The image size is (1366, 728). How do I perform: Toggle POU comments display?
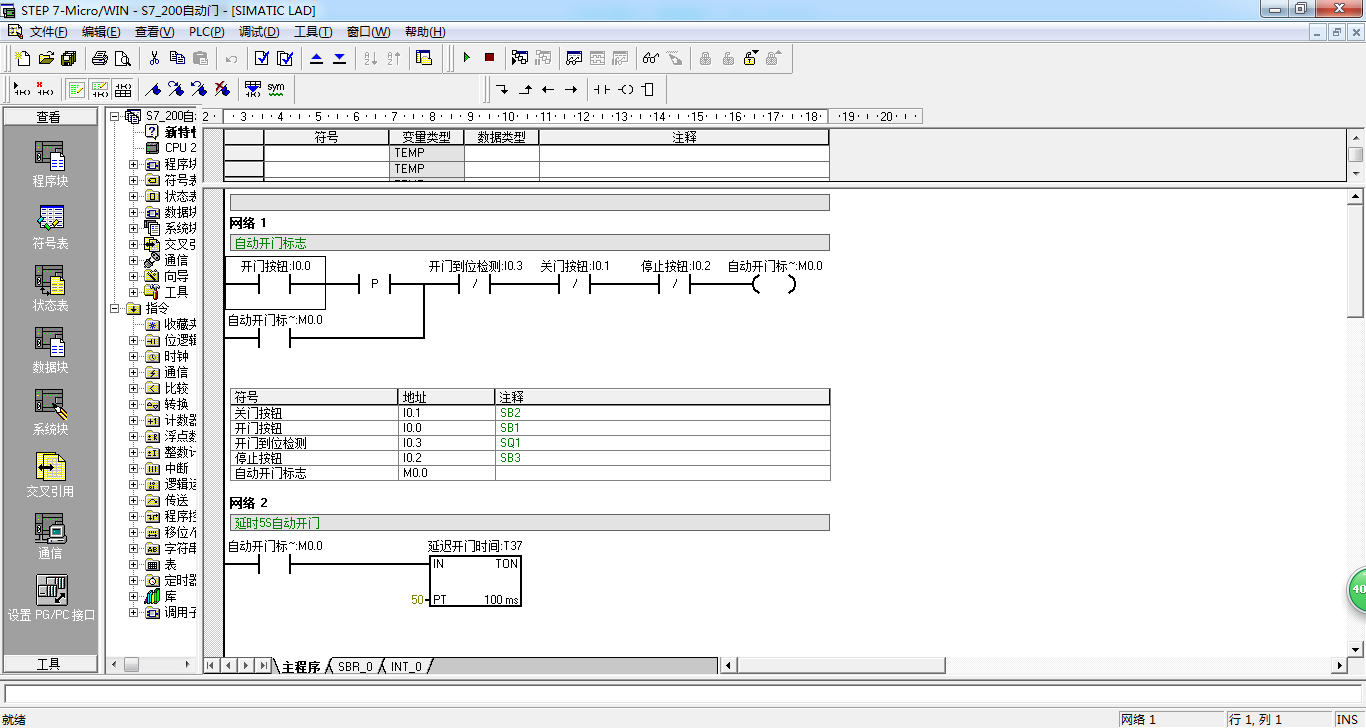(x=77, y=89)
